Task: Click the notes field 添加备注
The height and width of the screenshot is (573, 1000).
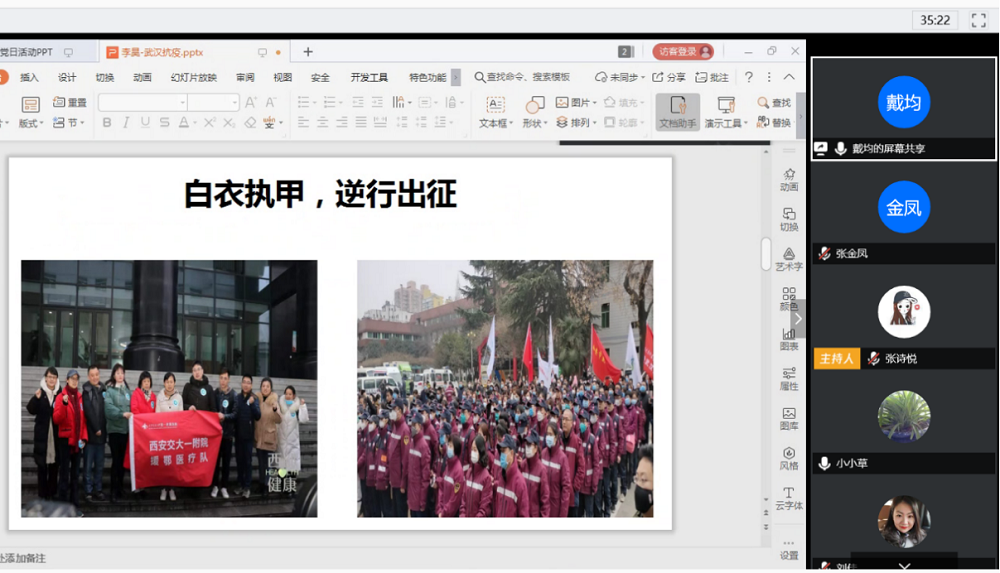Action: (23, 558)
